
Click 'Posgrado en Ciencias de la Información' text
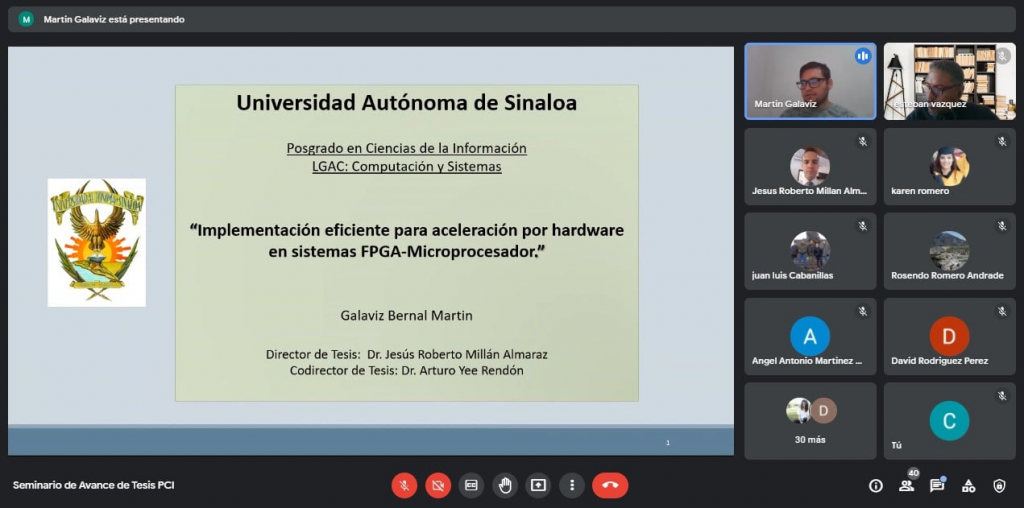(406, 148)
